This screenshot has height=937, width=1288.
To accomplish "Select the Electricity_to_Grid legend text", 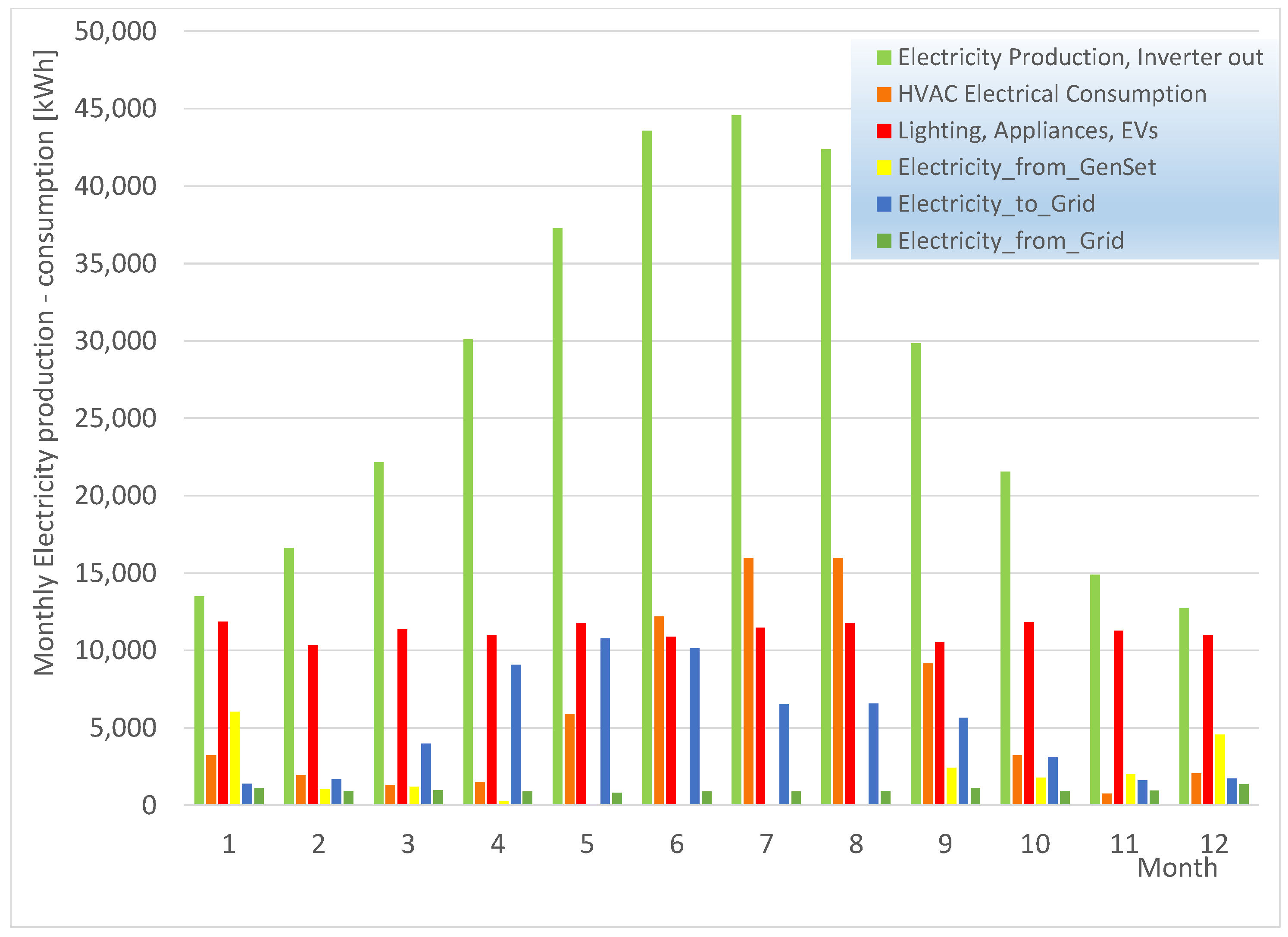I will (x=996, y=204).
